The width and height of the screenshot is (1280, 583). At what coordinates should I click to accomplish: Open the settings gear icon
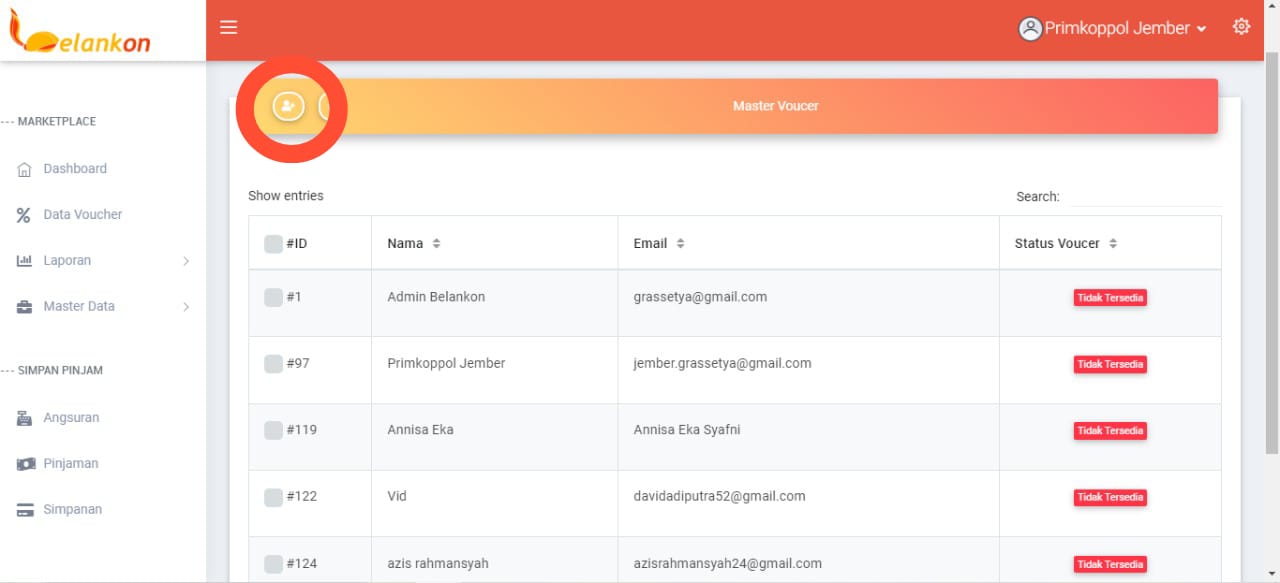point(1241,27)
